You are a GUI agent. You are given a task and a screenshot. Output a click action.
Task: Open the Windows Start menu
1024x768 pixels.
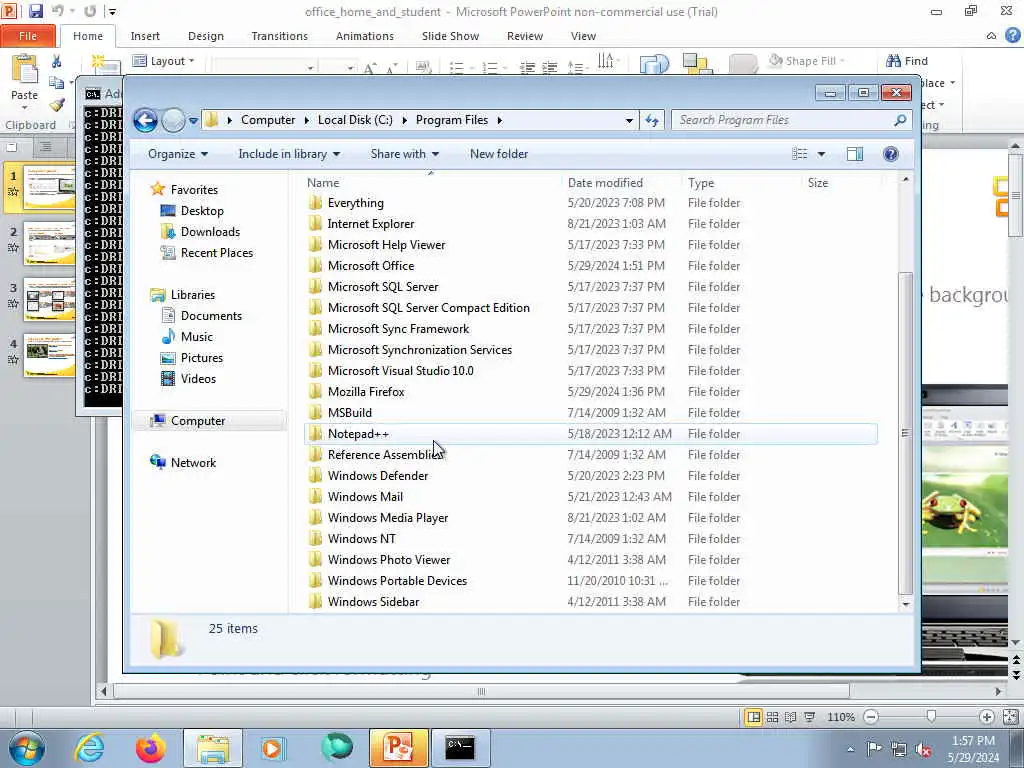pyautogui.click(x=27, y=748)
